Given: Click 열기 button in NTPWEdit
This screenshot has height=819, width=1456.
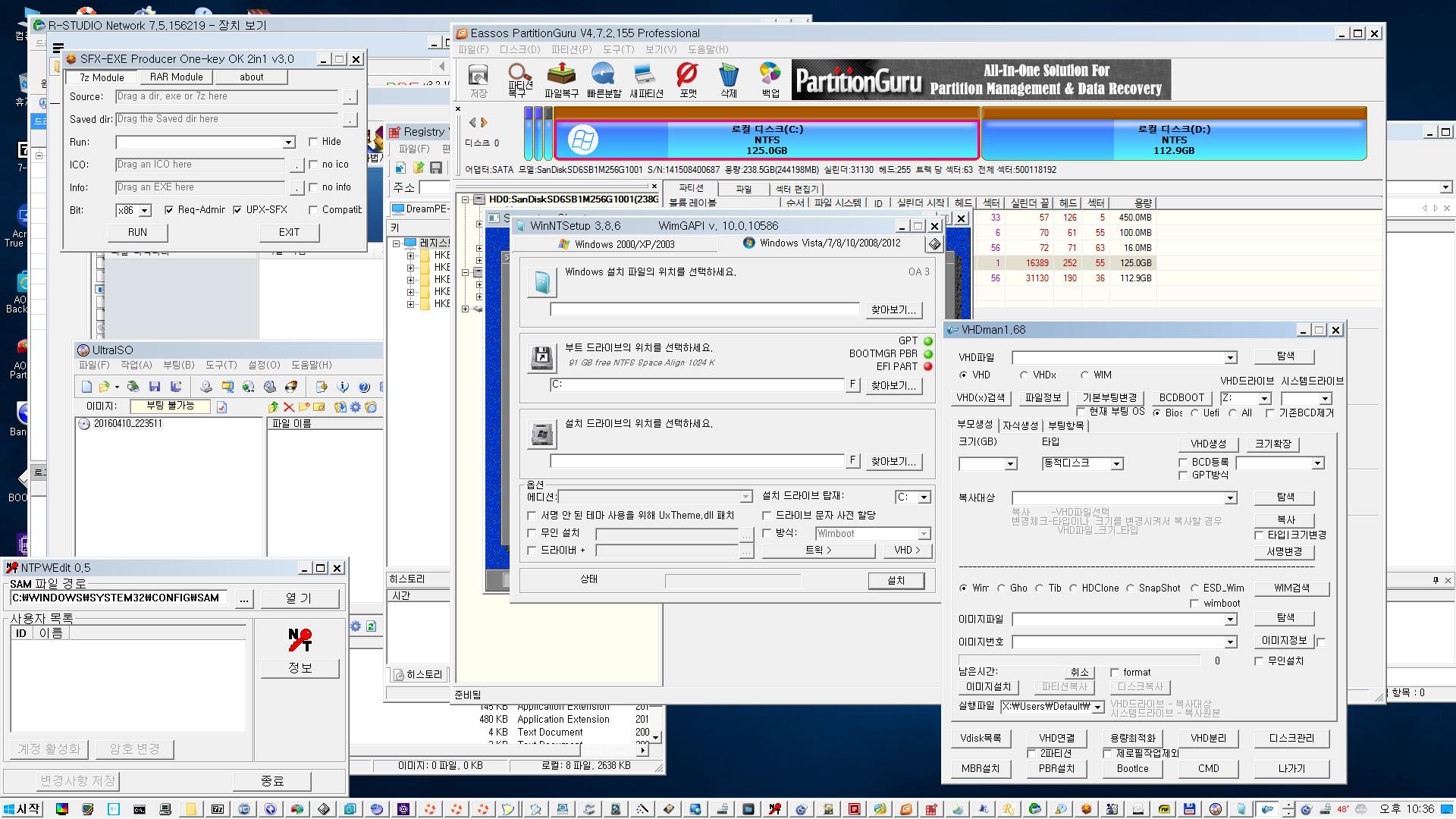Looking at the screenshot, I should point(299,598).
